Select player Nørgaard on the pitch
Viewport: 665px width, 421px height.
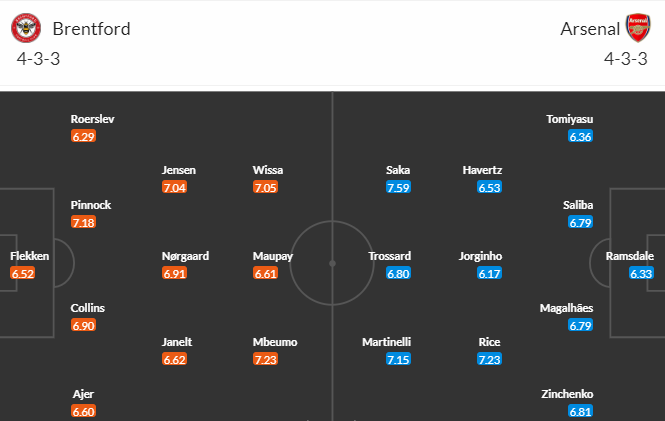pyautogui.click(x=185, y=256)
